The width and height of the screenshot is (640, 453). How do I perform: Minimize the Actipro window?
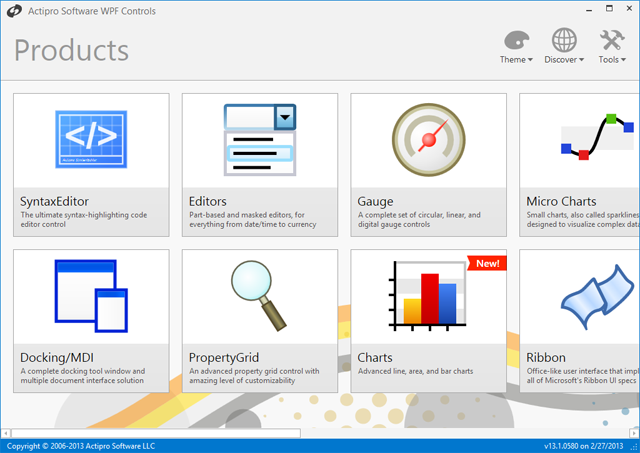589,9
